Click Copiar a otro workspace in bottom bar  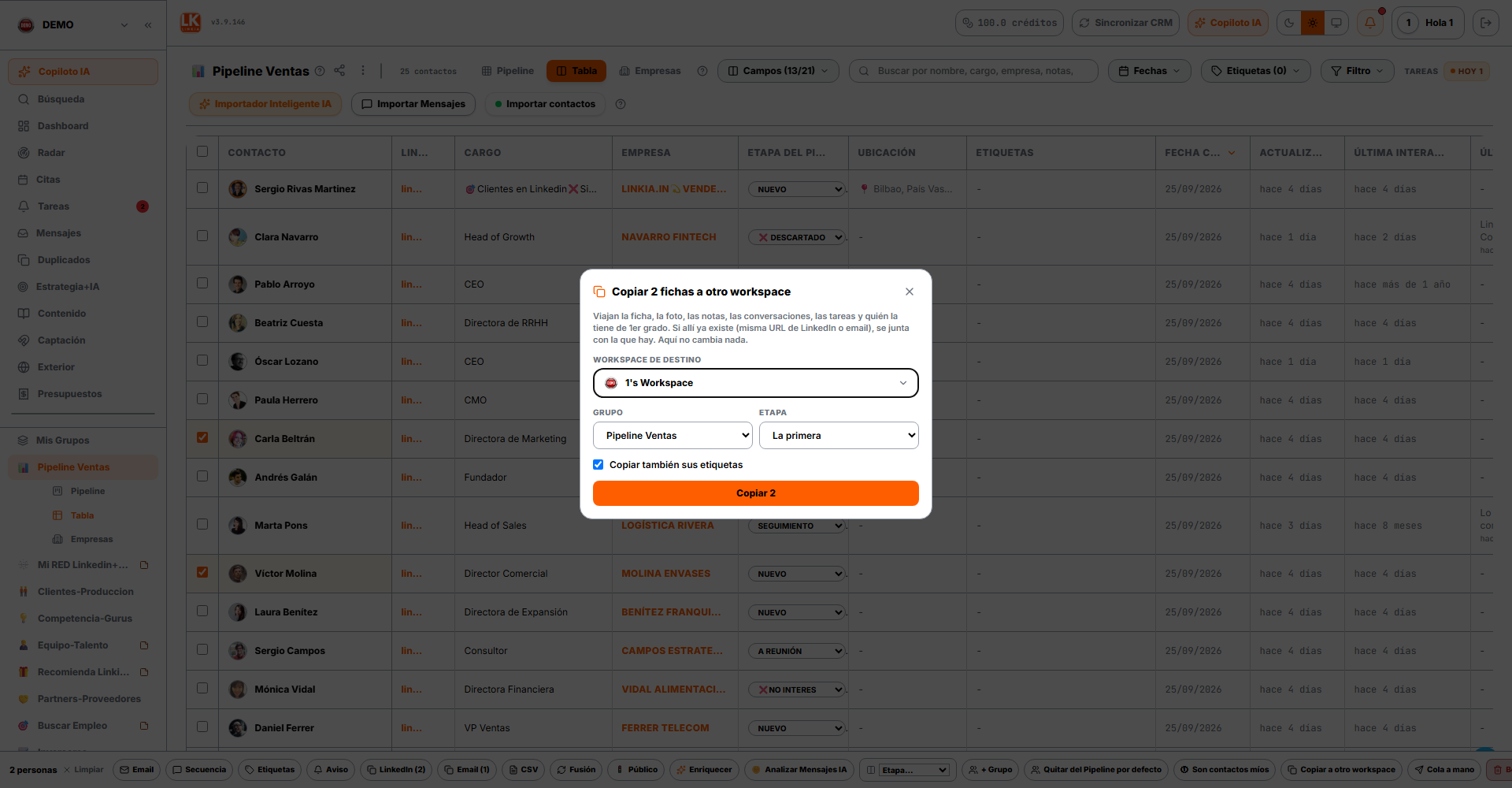(1340, 770)
